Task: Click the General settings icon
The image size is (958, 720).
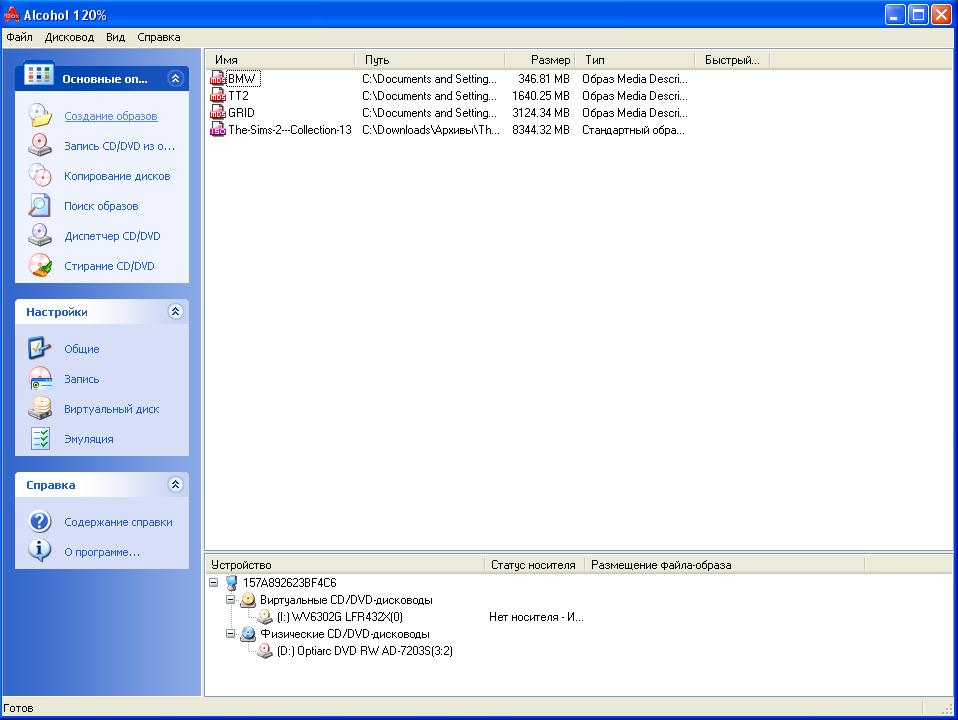Action: click(39, 349)
